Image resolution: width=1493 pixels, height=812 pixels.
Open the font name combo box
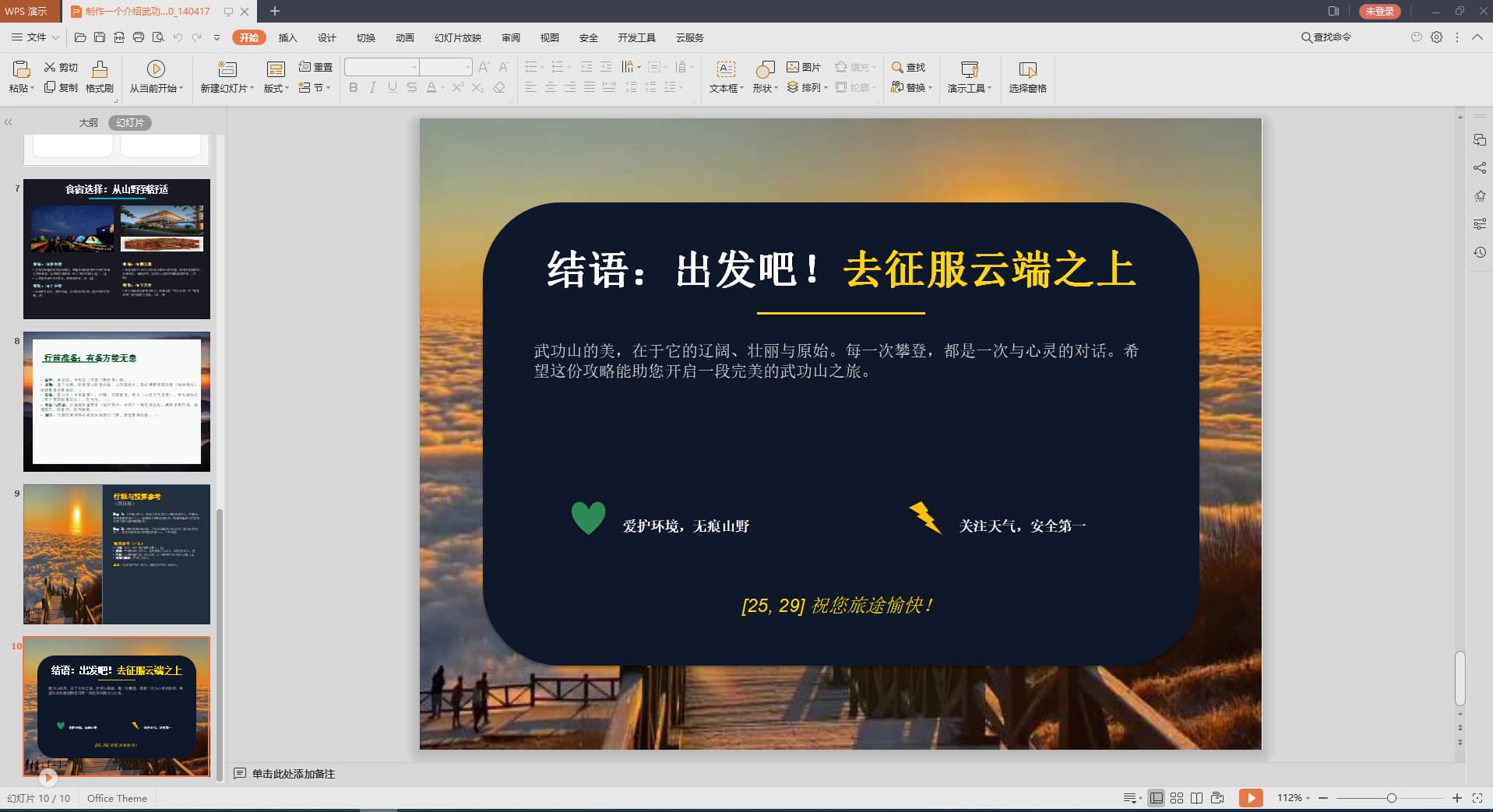[382, 67]
